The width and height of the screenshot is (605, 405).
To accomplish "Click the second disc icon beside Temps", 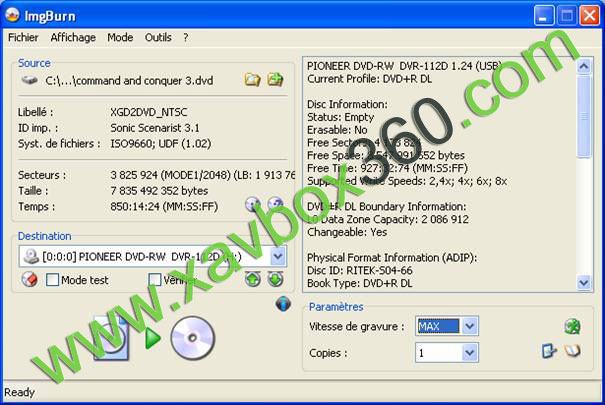I will [x=275, y=204].
